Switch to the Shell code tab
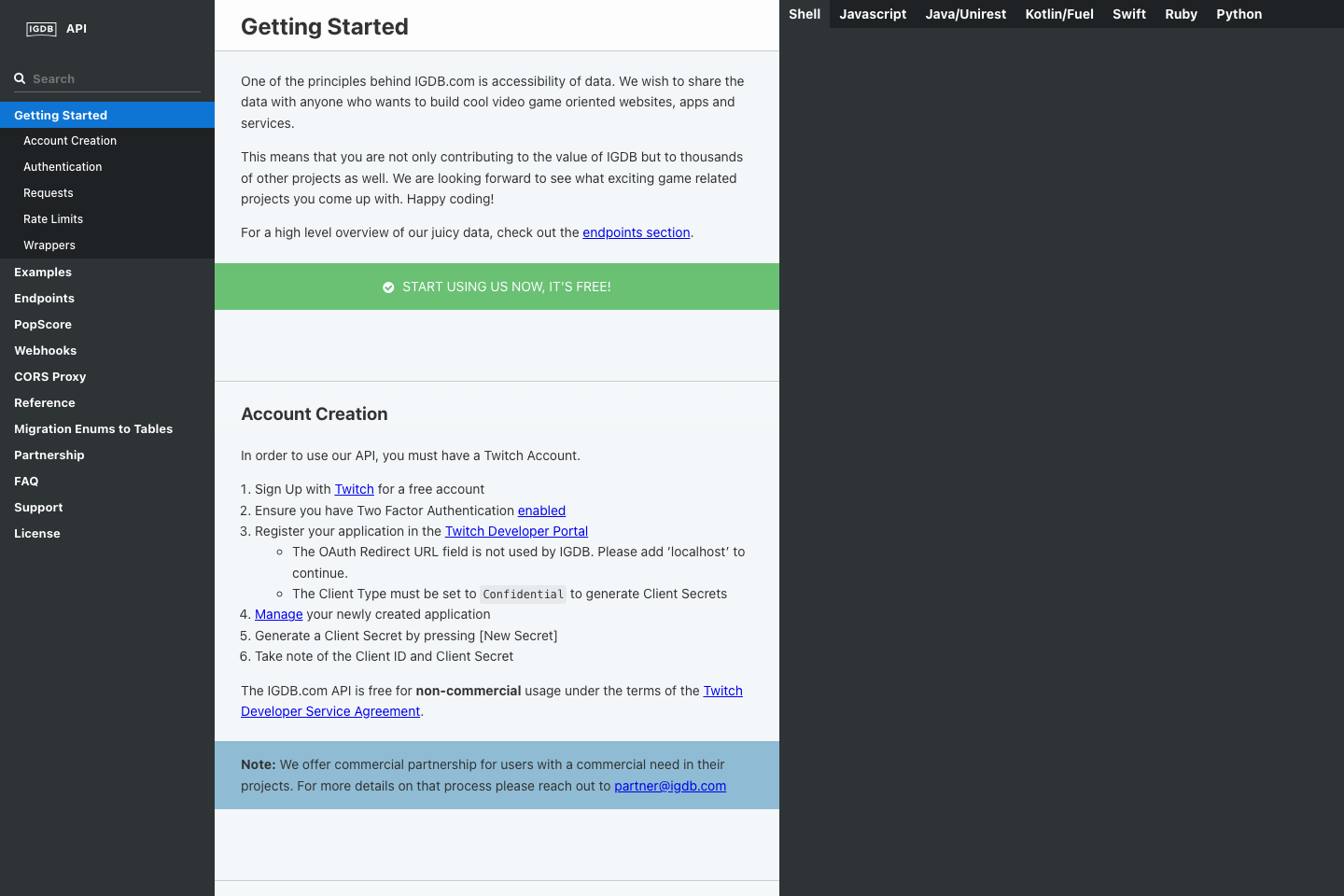 tap(804, 14)
